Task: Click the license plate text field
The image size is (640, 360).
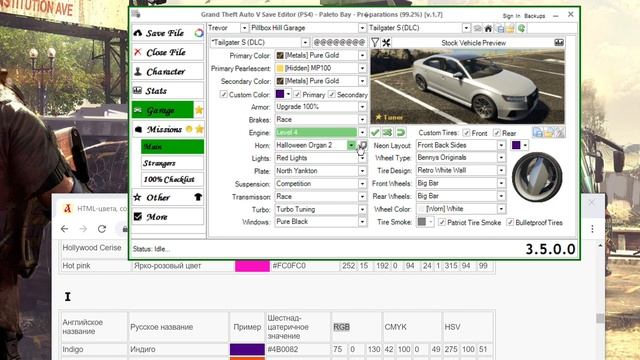Action: [x=339, y=42]
